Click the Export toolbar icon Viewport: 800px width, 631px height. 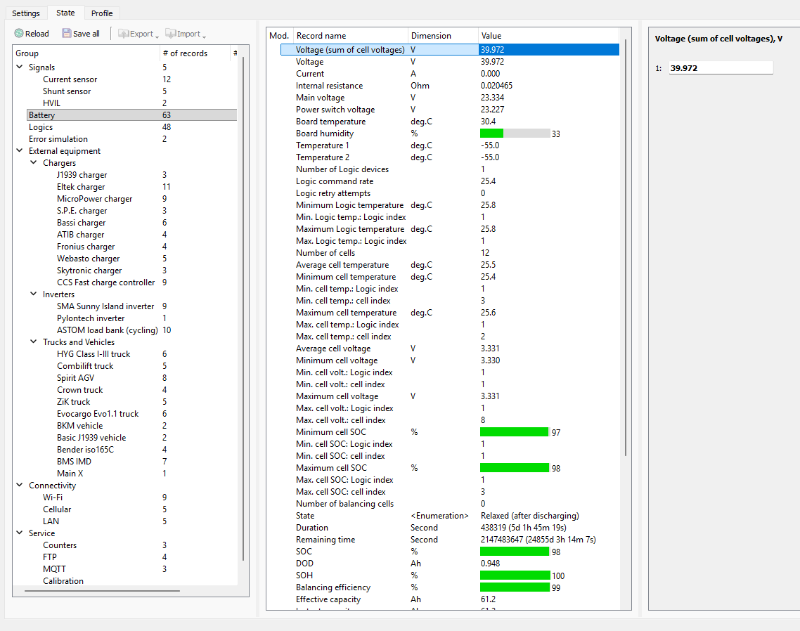[x=123, y=34]
